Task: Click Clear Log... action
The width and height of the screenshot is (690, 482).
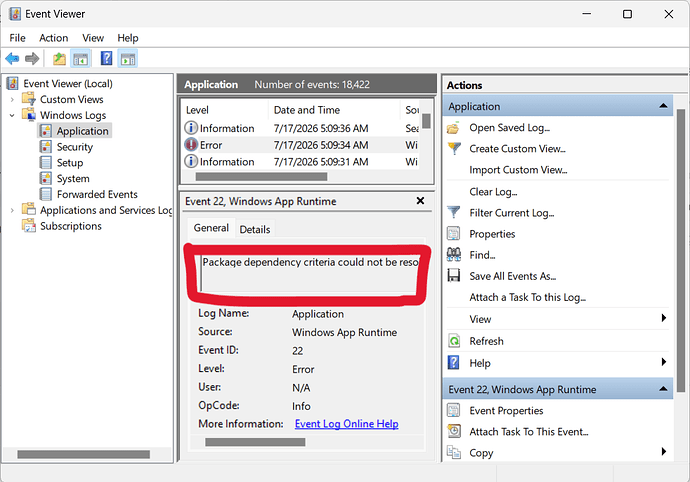Action: [x=493, y=192]
